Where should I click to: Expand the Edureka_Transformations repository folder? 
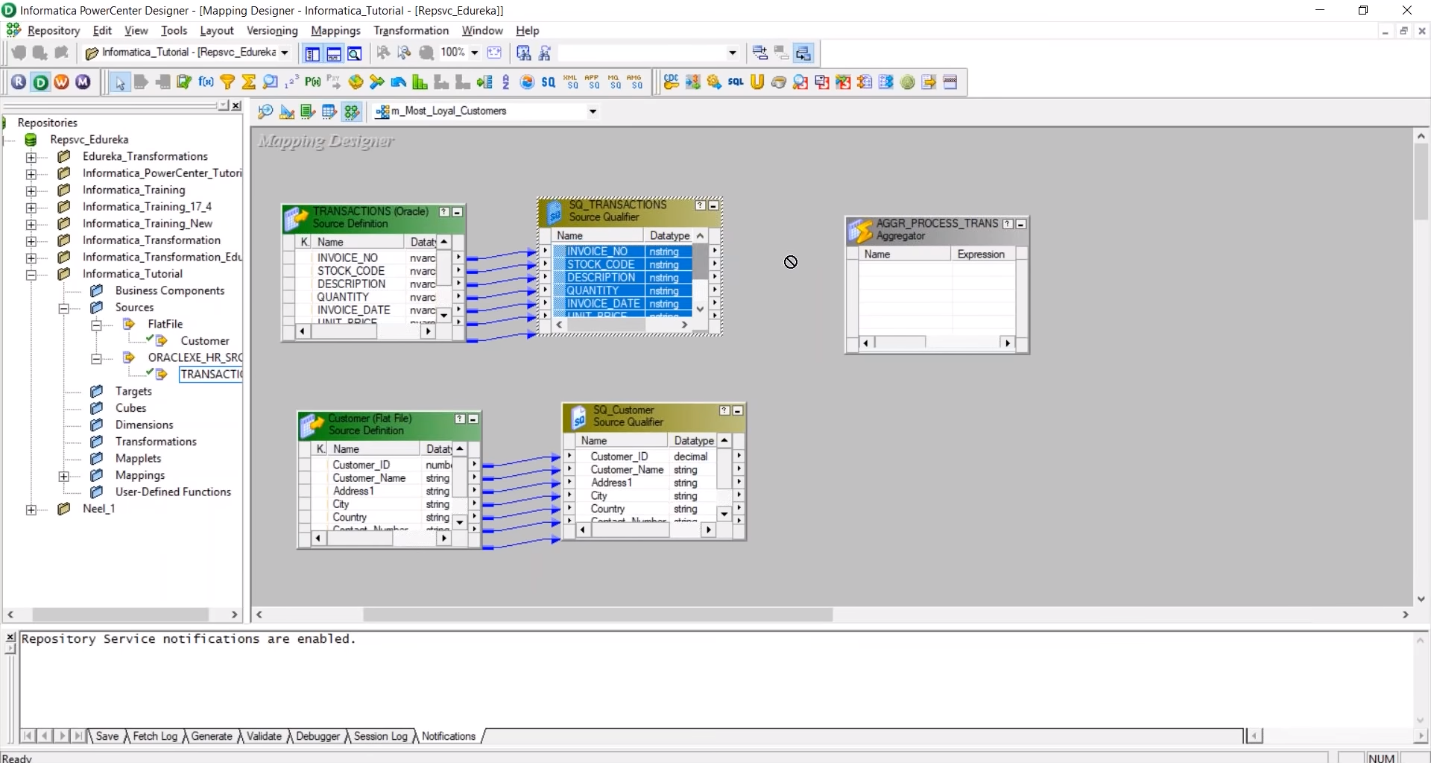pos(30,156)
